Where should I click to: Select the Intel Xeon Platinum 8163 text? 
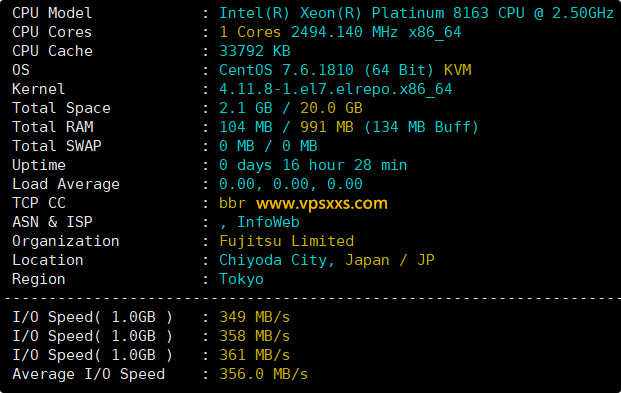pyautogui.click(x=416, y=13)
